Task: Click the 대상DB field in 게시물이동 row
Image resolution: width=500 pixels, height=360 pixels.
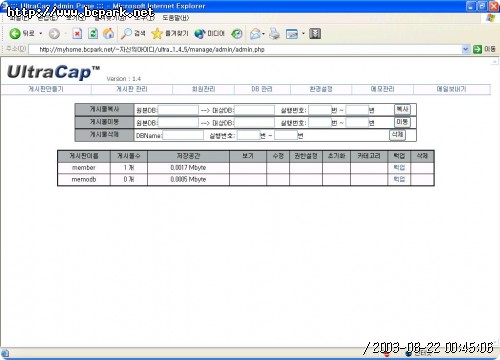Action: [x=254, y=123]
